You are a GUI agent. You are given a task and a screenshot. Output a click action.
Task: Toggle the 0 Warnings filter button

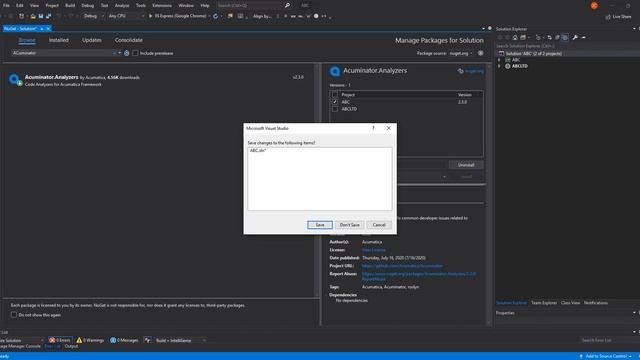[x=90, y=340]
